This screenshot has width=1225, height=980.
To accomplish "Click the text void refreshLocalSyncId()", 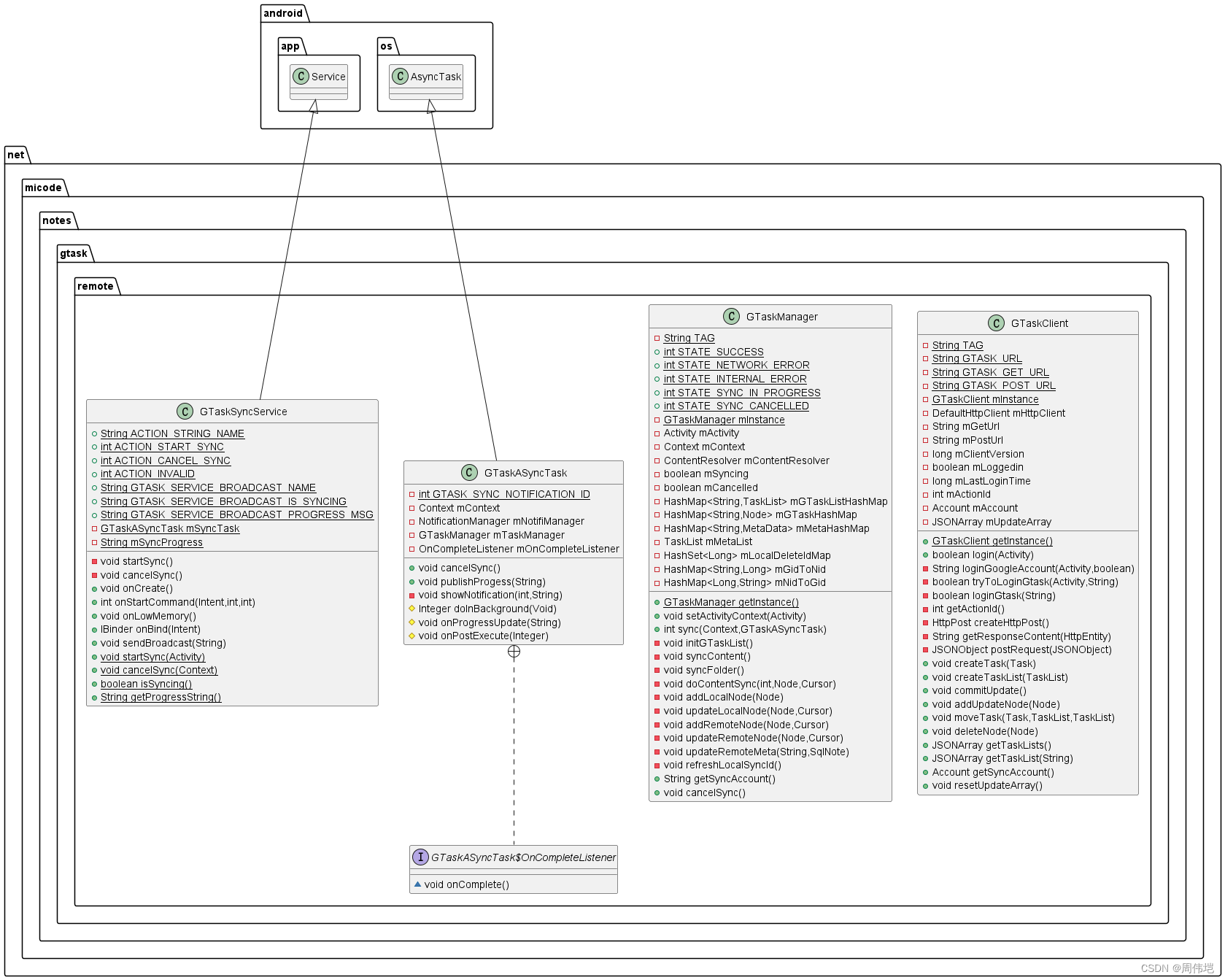I will click(722, 765).
